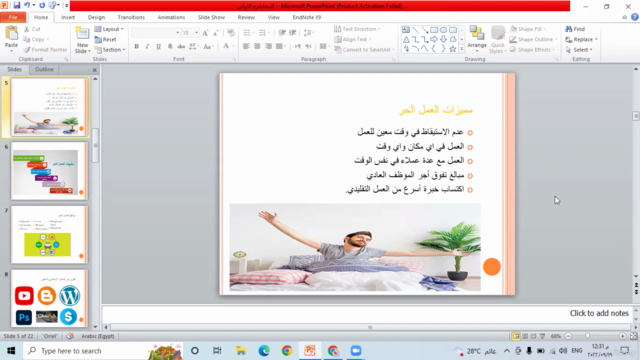Toggle Normal view in status bar
The image size is (640, 360).
pos(516,336)
